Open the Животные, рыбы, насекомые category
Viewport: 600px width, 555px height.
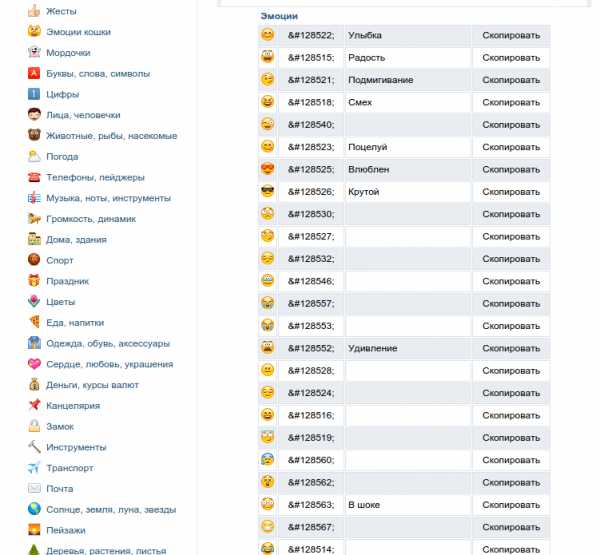point(111,136)
